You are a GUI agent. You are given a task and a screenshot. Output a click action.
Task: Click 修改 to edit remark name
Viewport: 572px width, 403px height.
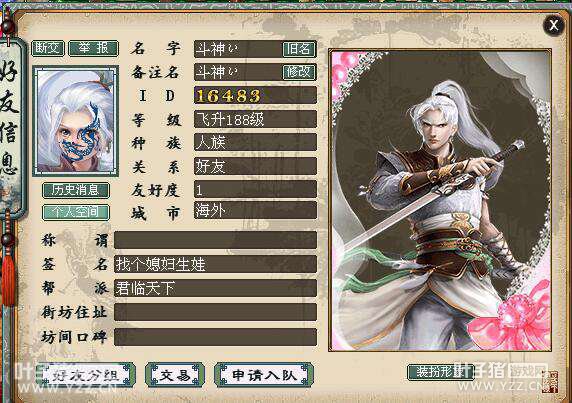pyautogui.click(x=299, y=72)
